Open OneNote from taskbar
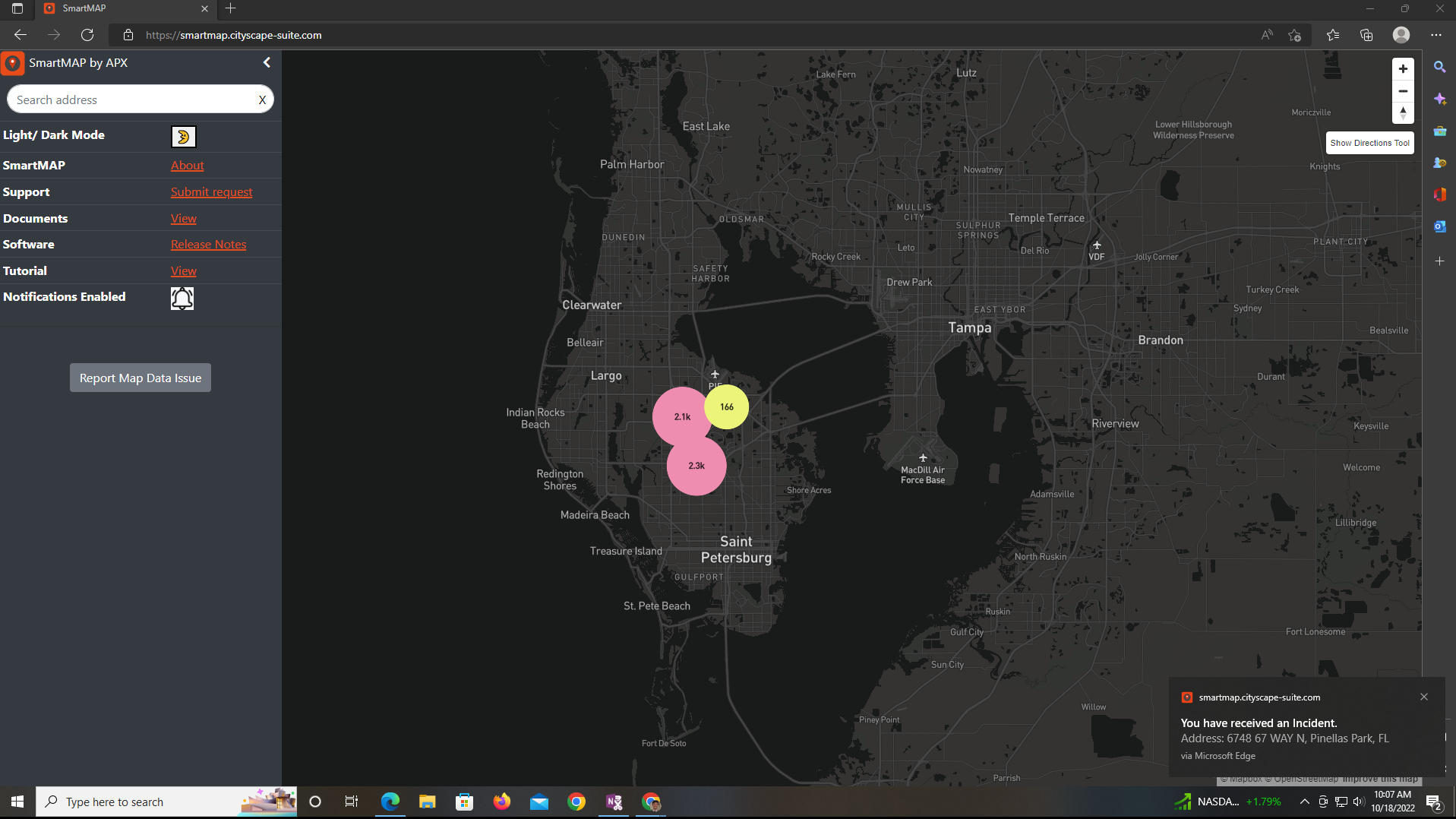1456x819 pixels. [x=614, y=802]
